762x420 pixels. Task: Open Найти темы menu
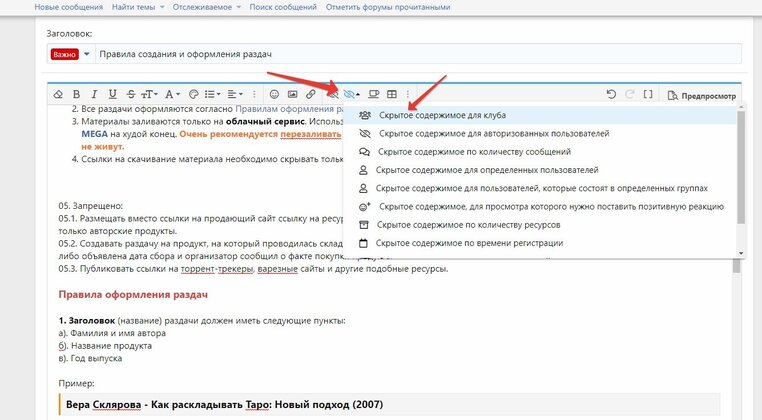(x=138, y=7)
